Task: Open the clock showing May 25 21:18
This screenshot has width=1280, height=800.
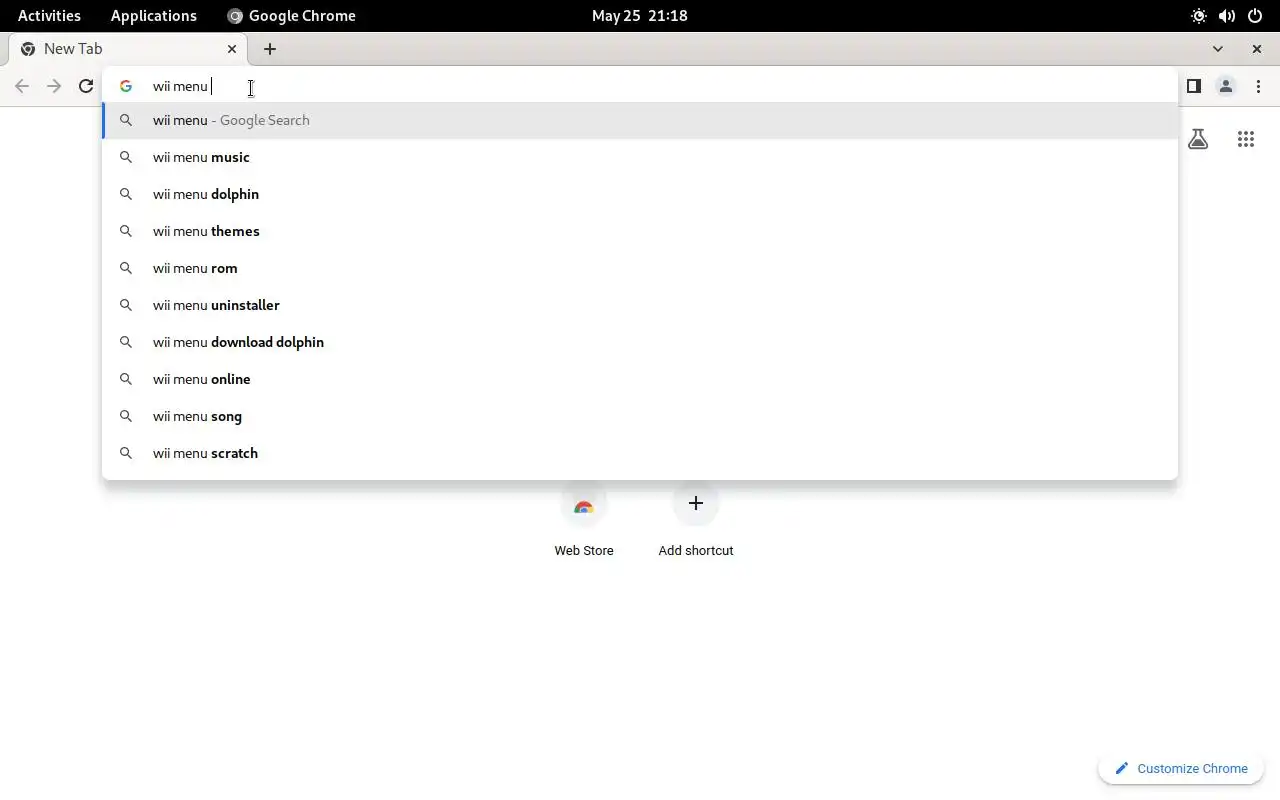Action: coord(640,16)
